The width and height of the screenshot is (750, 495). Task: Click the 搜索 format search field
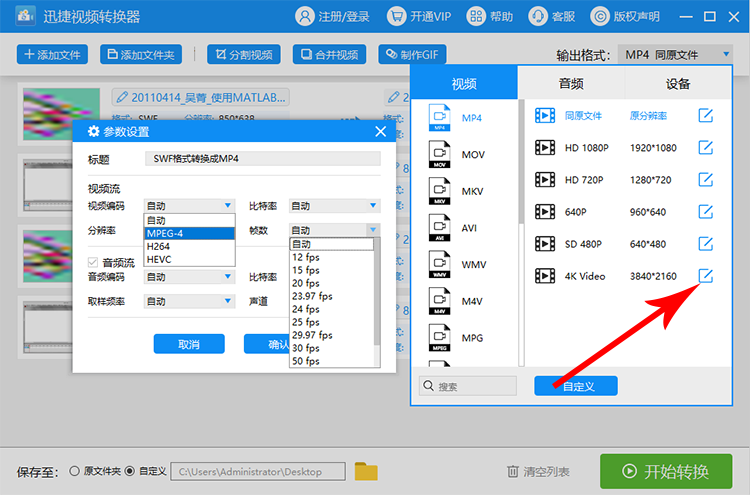(x=468, y=385)
